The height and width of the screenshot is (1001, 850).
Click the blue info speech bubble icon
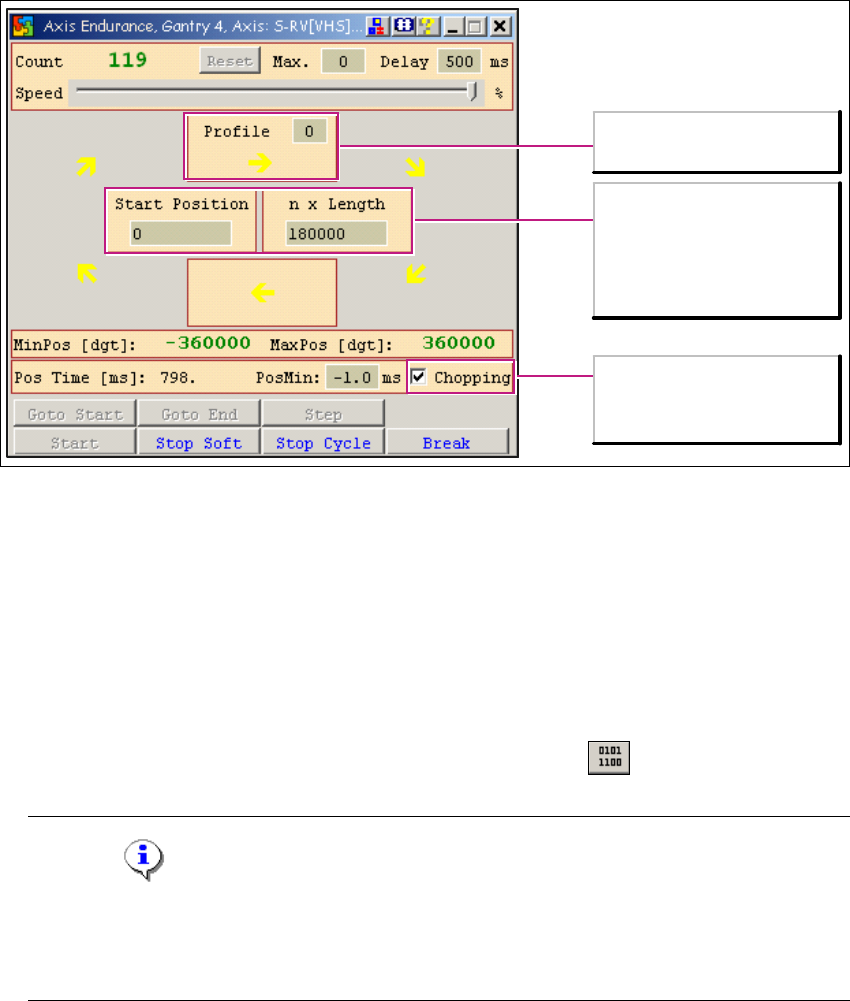click(x=144, y=859)
